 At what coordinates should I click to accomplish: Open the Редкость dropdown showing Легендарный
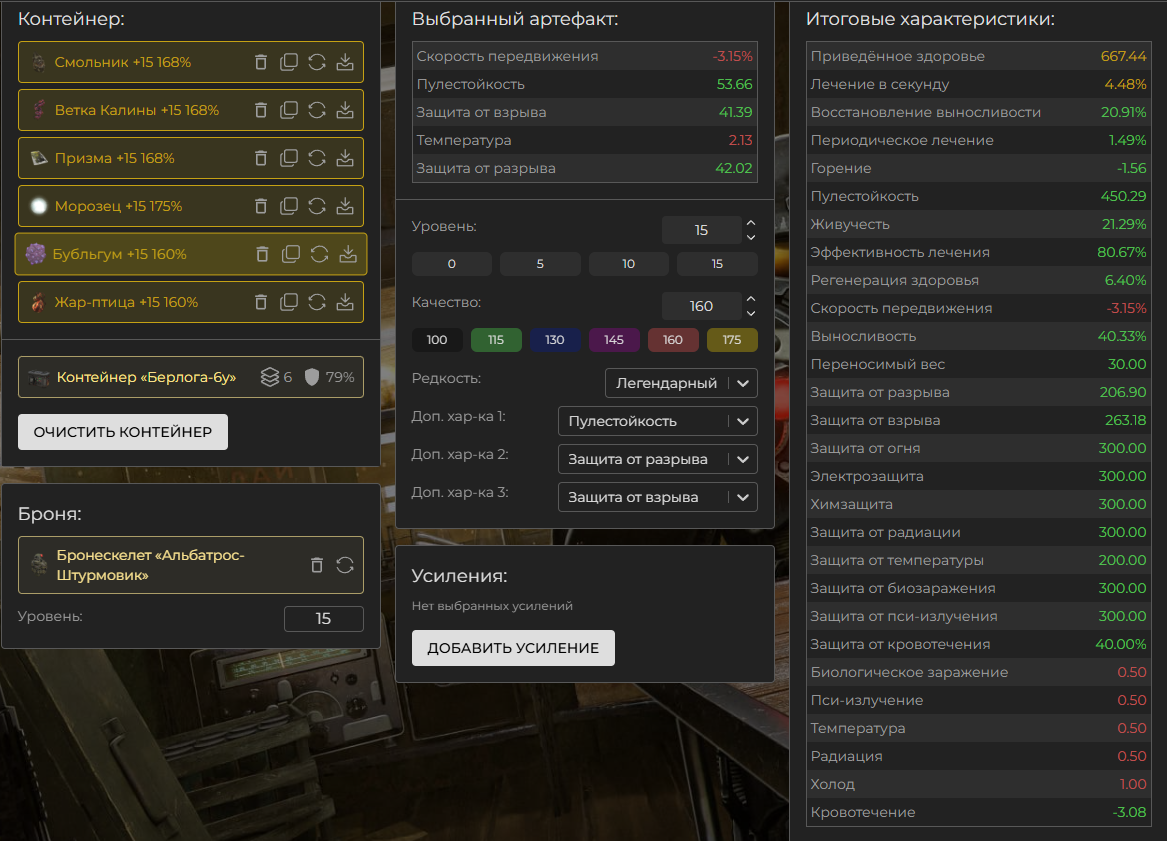[x=681, y=383]
